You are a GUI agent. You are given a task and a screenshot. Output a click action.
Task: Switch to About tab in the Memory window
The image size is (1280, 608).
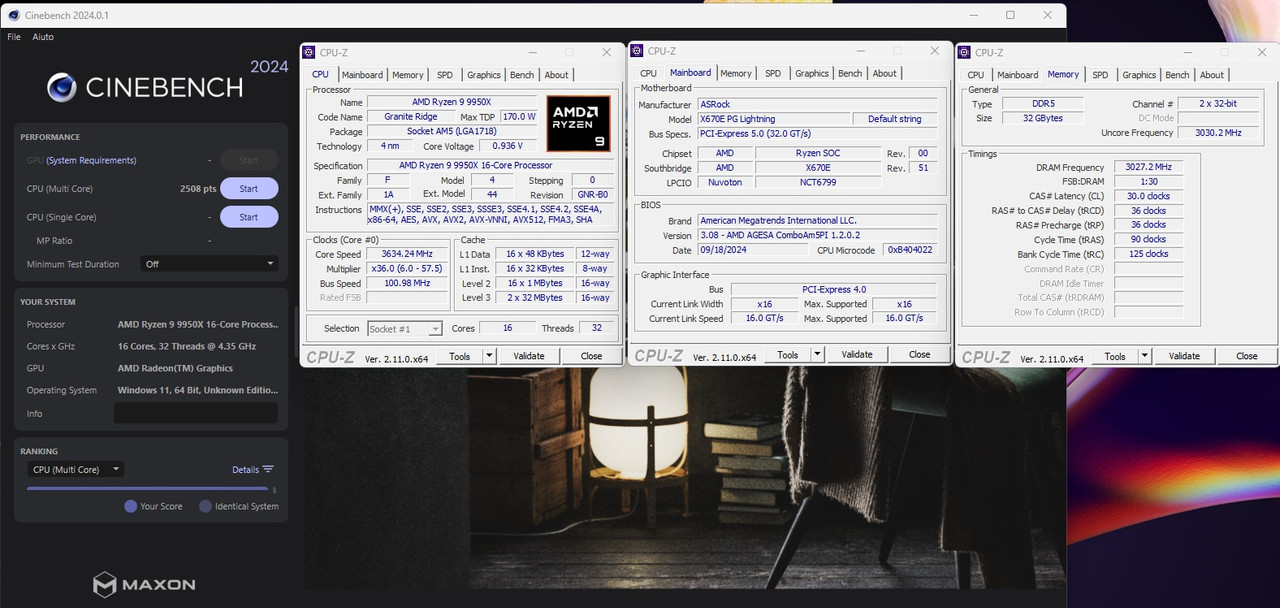point(1211,75)
